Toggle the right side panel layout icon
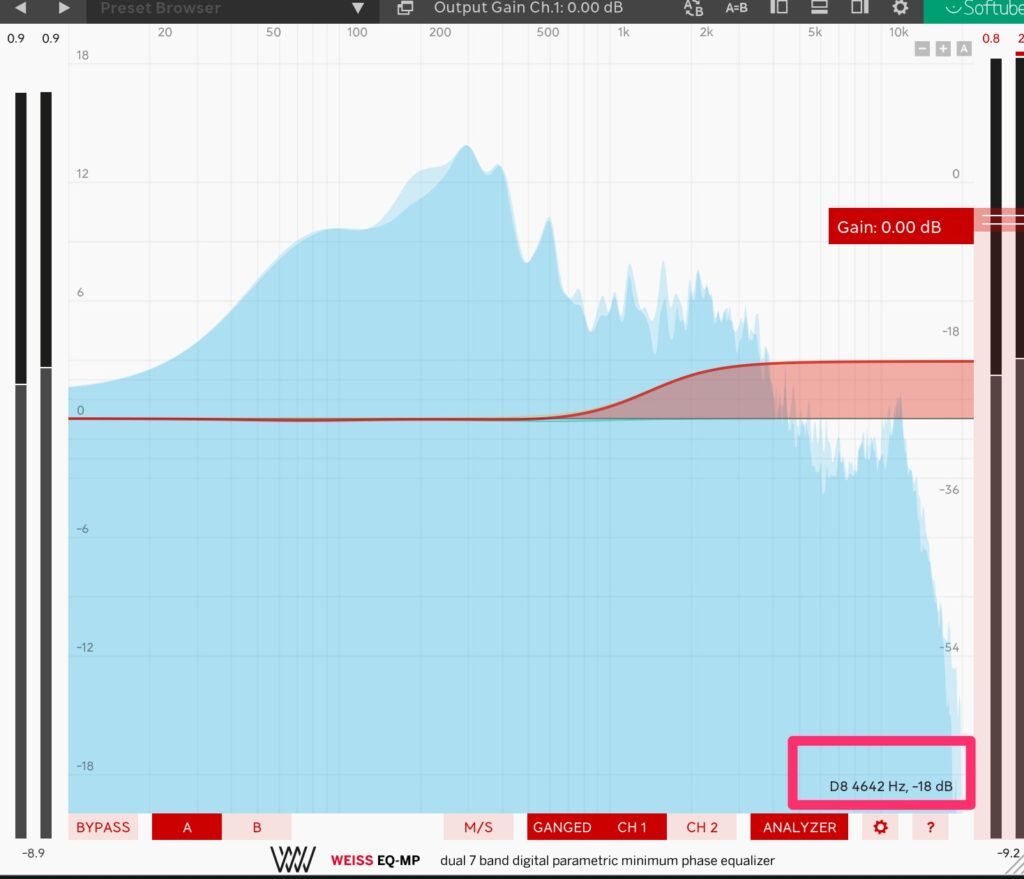 click(x=859, y=8)
